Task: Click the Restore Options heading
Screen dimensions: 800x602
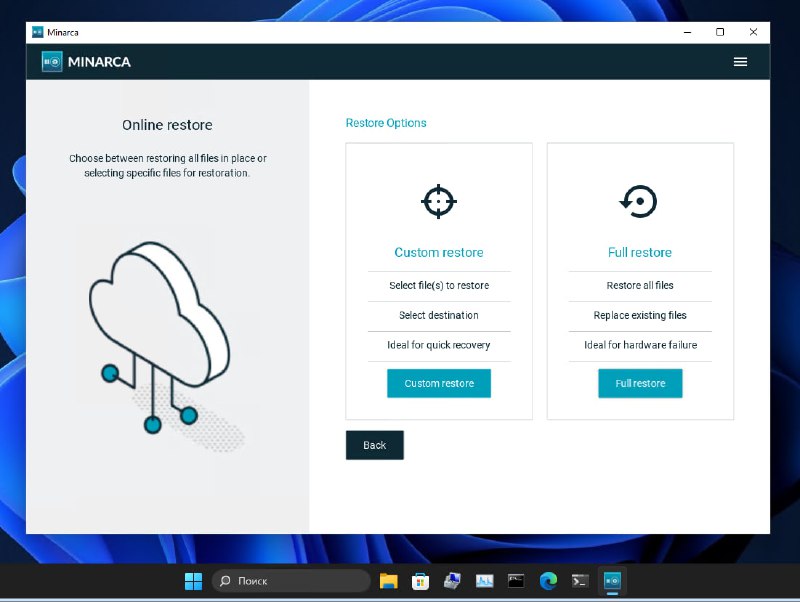Action: pyautogui.click(x=386, y=123)
